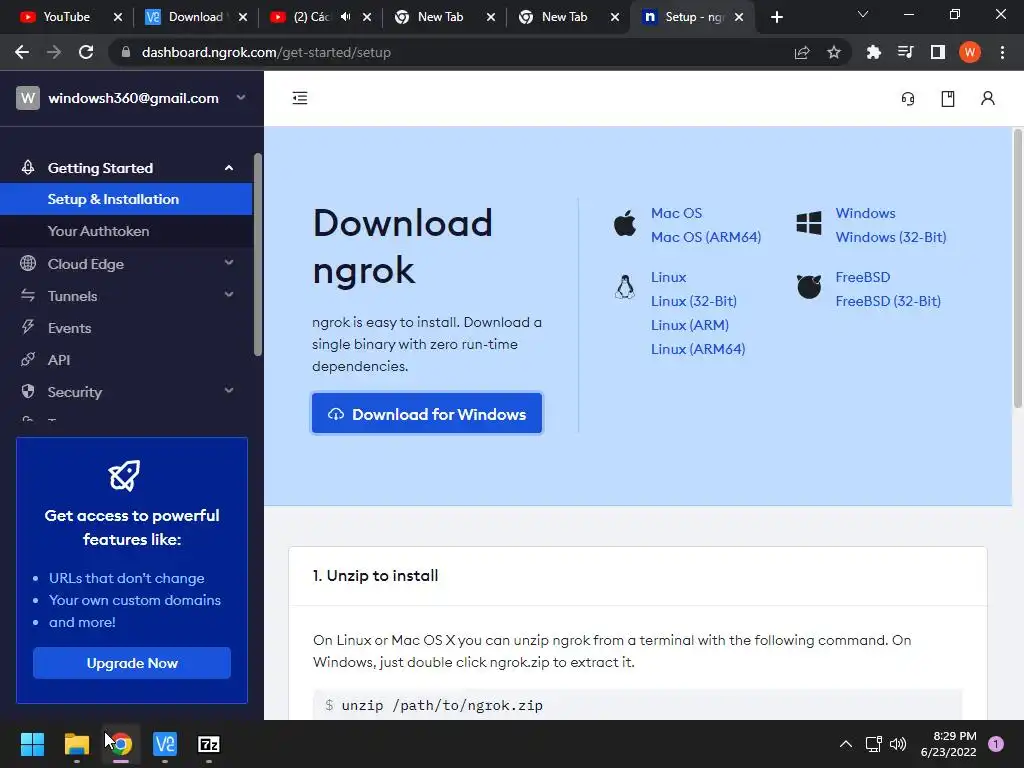Click the Getting Started rocket icon
This screenshot has height=768, width=1024.
[x=27, y=168]
